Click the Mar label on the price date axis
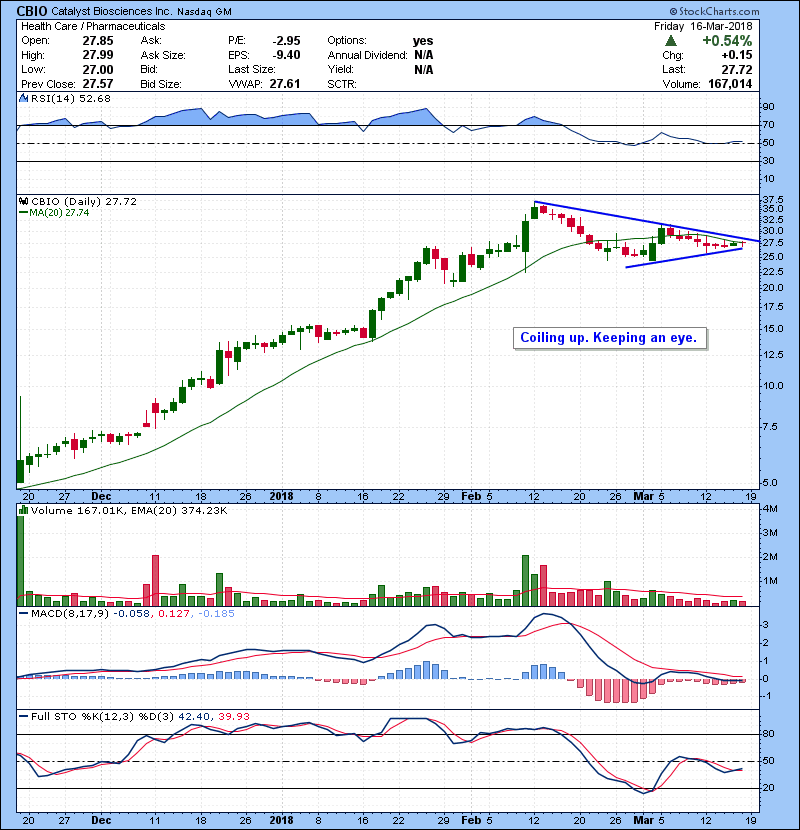 pyautogui.click(x=644, y=497)
